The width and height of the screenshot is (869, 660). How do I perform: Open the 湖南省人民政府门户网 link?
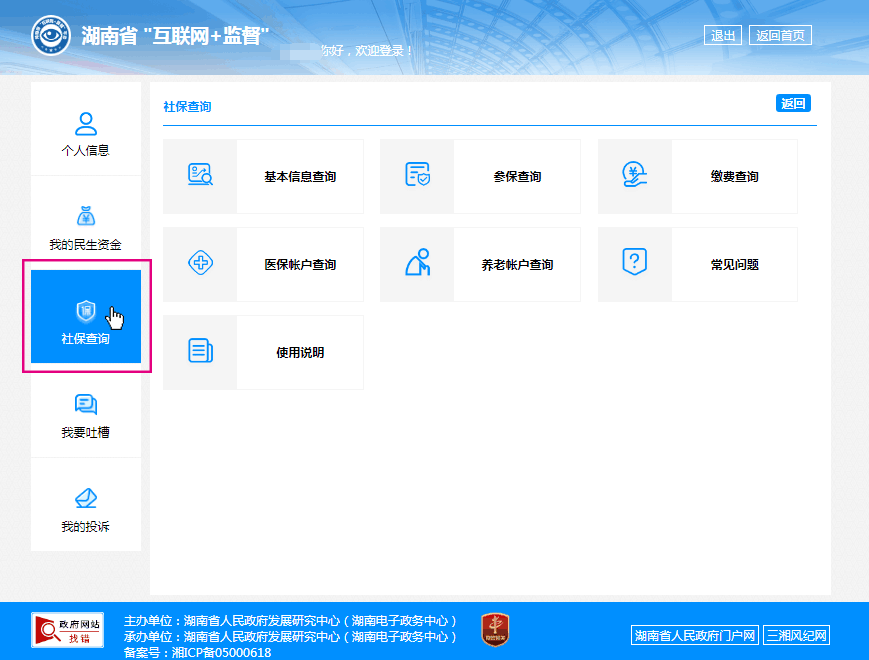coord(695,636)
